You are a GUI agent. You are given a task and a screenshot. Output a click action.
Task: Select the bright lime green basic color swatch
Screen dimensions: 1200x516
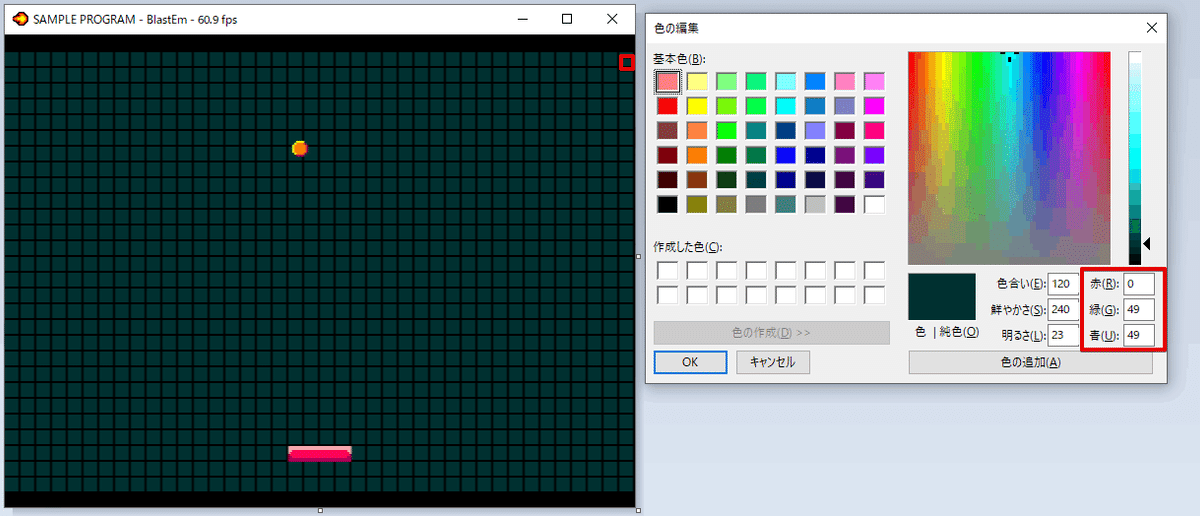727,130
